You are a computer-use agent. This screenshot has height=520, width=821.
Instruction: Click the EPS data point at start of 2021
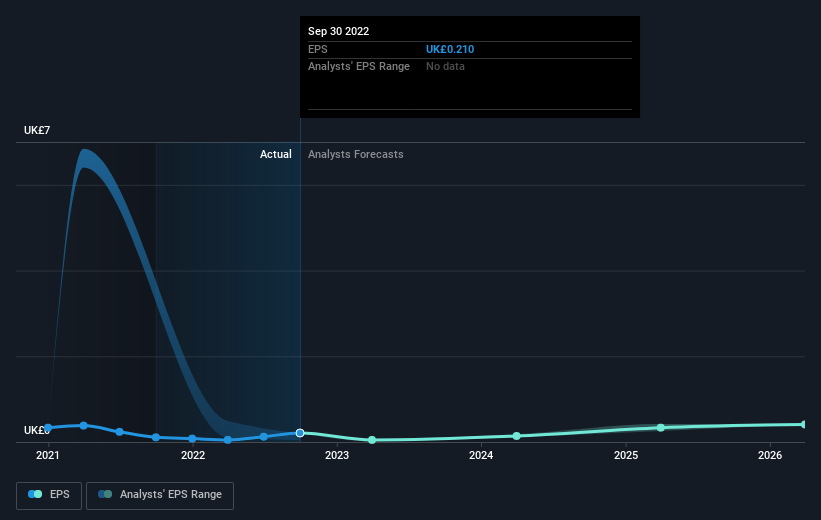(48, 428)
